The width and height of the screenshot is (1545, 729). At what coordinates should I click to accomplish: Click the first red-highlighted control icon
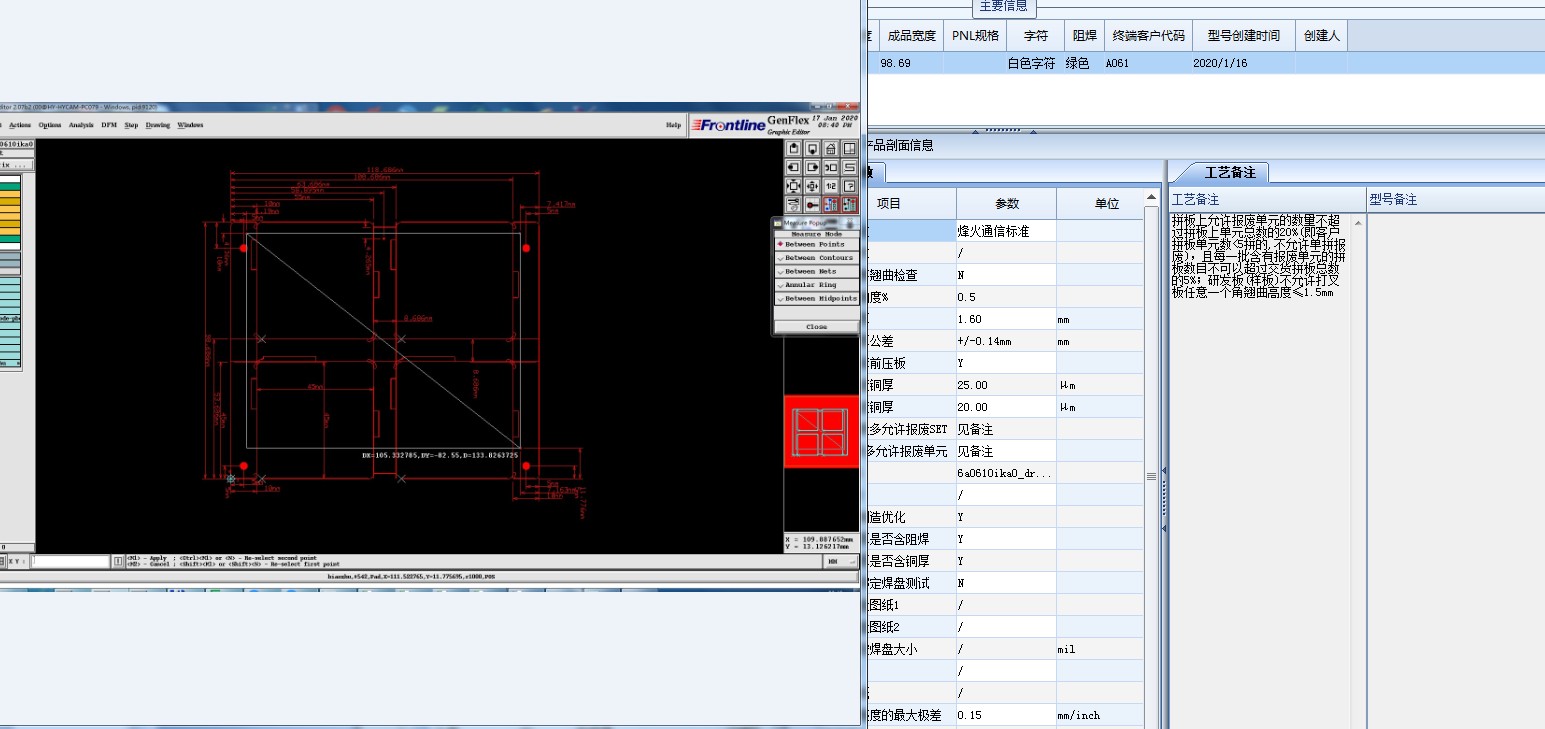(x=831, y=204)
